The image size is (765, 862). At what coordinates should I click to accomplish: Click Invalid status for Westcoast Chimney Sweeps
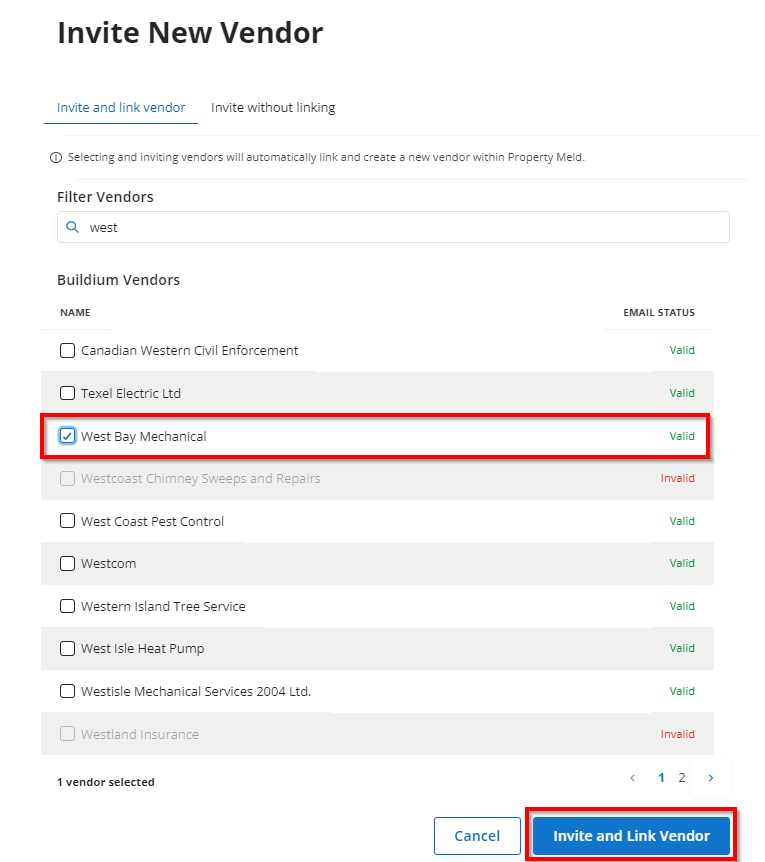(x=678, y=478)
